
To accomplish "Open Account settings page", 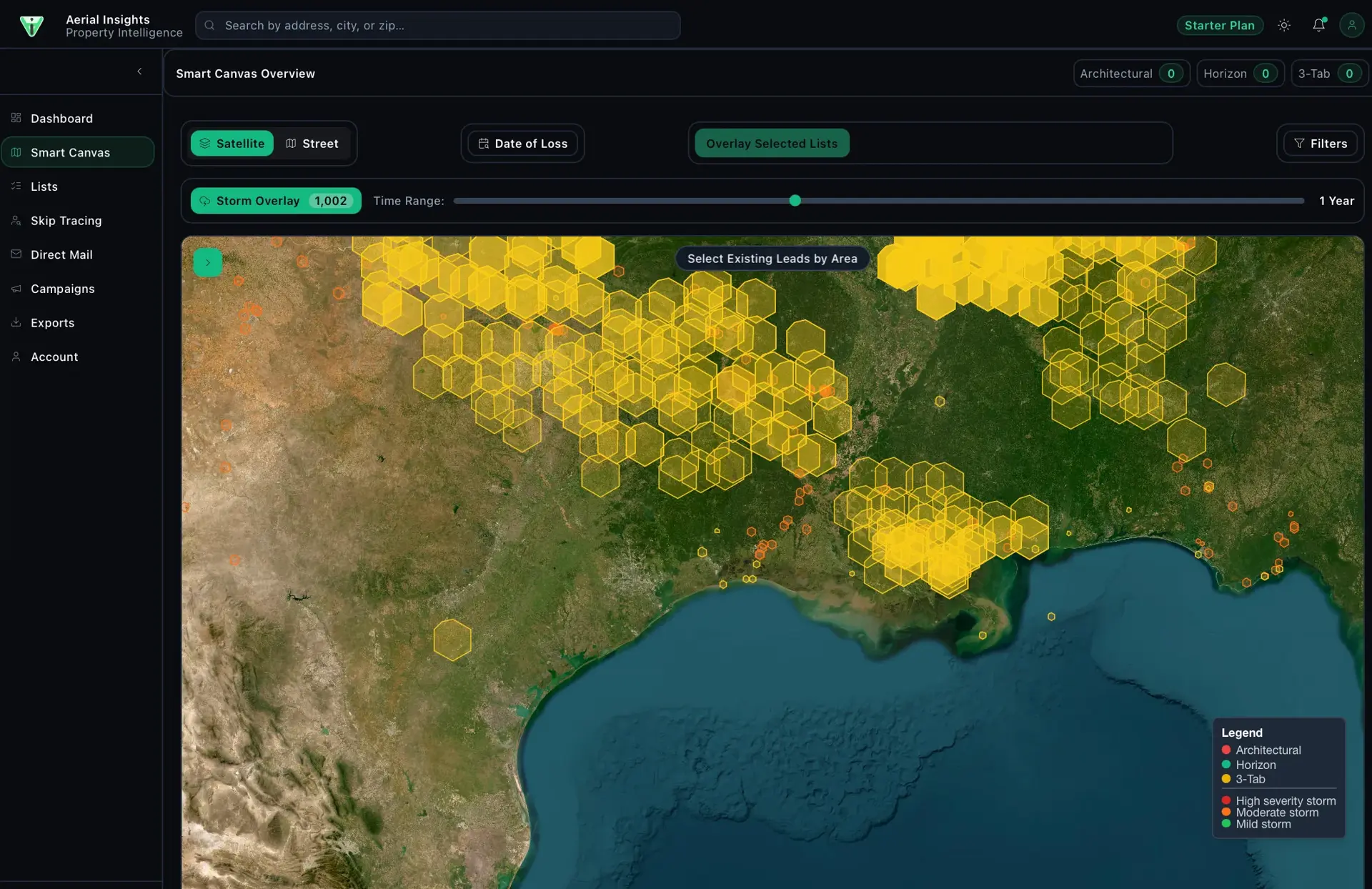I will click(77, 357).
